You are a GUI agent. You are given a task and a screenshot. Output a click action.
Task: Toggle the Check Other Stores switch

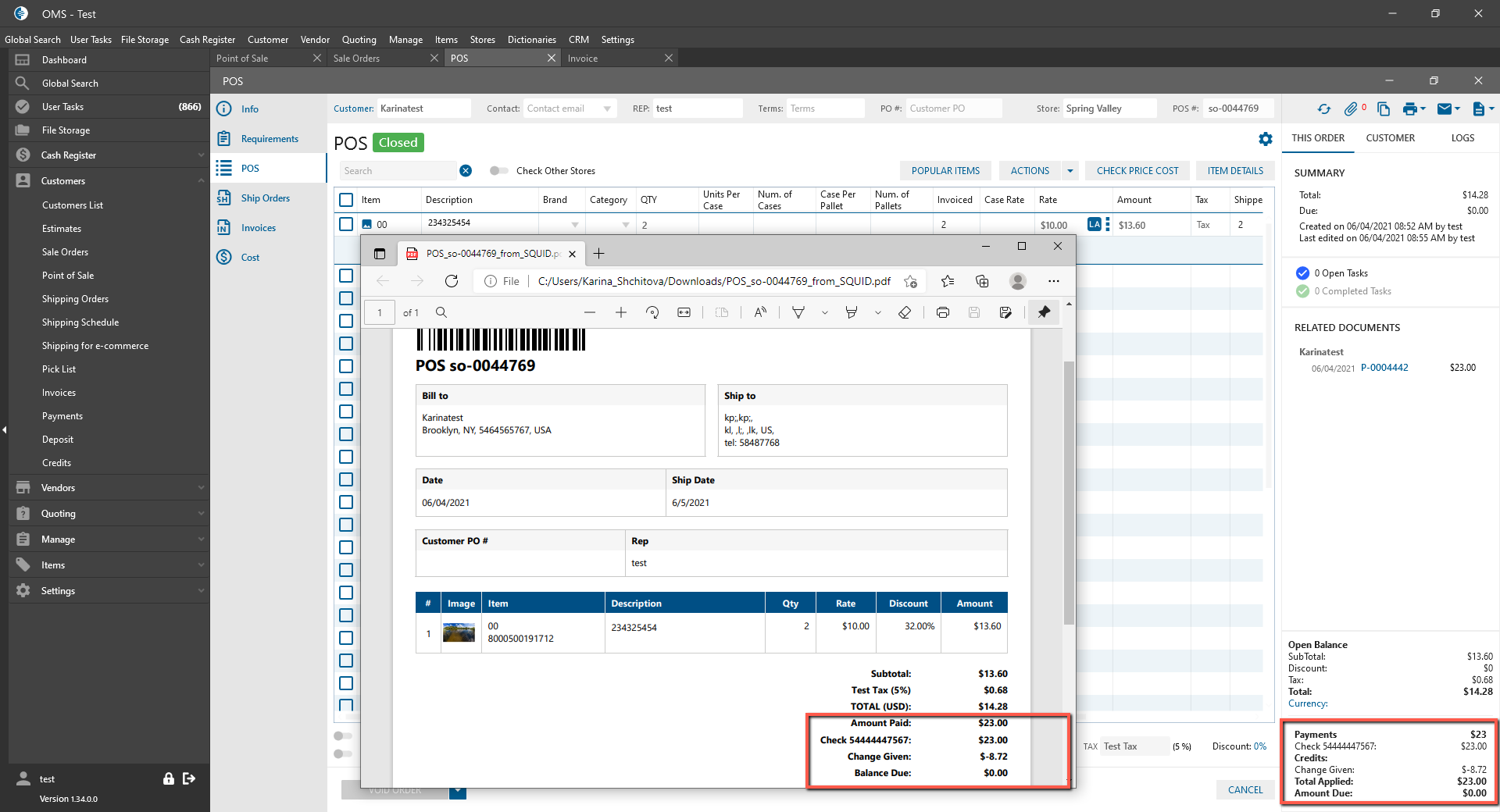498,171
